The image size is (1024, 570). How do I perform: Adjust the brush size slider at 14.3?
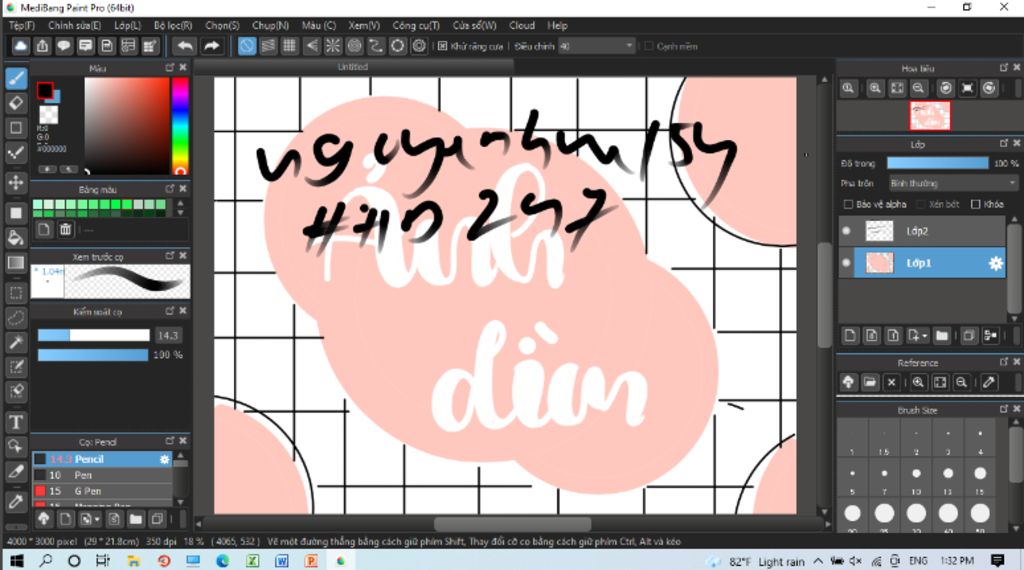tap(93, 336)
